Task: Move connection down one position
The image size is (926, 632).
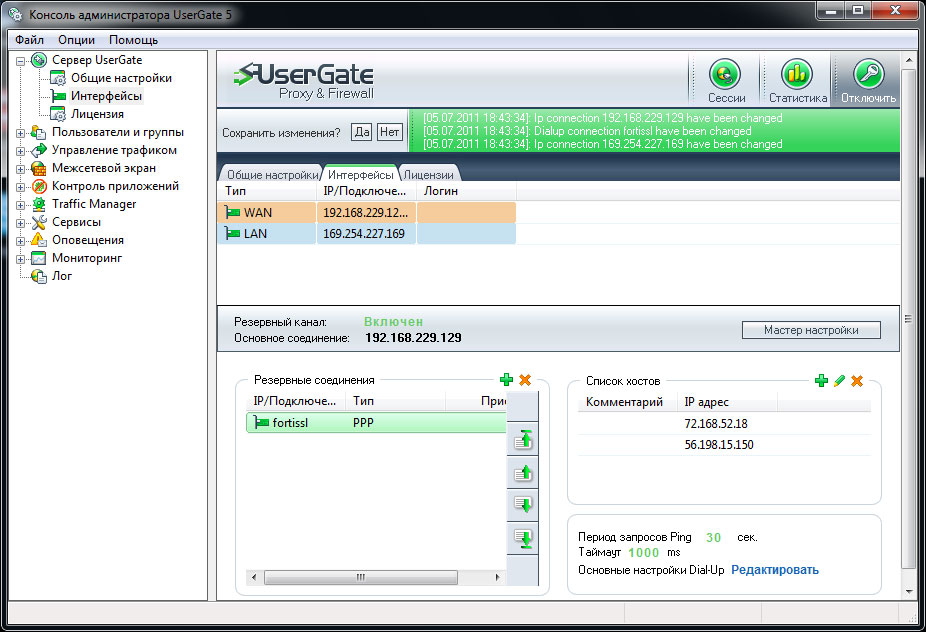Action: click(x=523, y=505)
